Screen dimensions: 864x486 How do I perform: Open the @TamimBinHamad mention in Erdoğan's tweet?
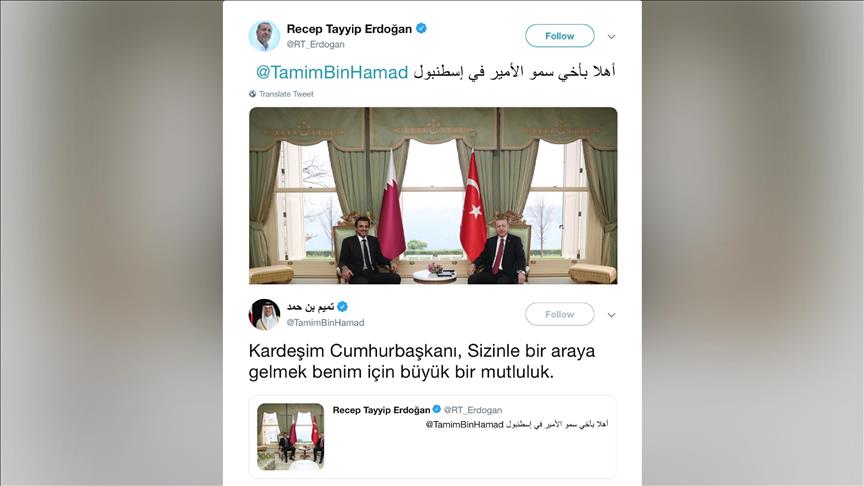pyautogui.click(x=332, y=72)
